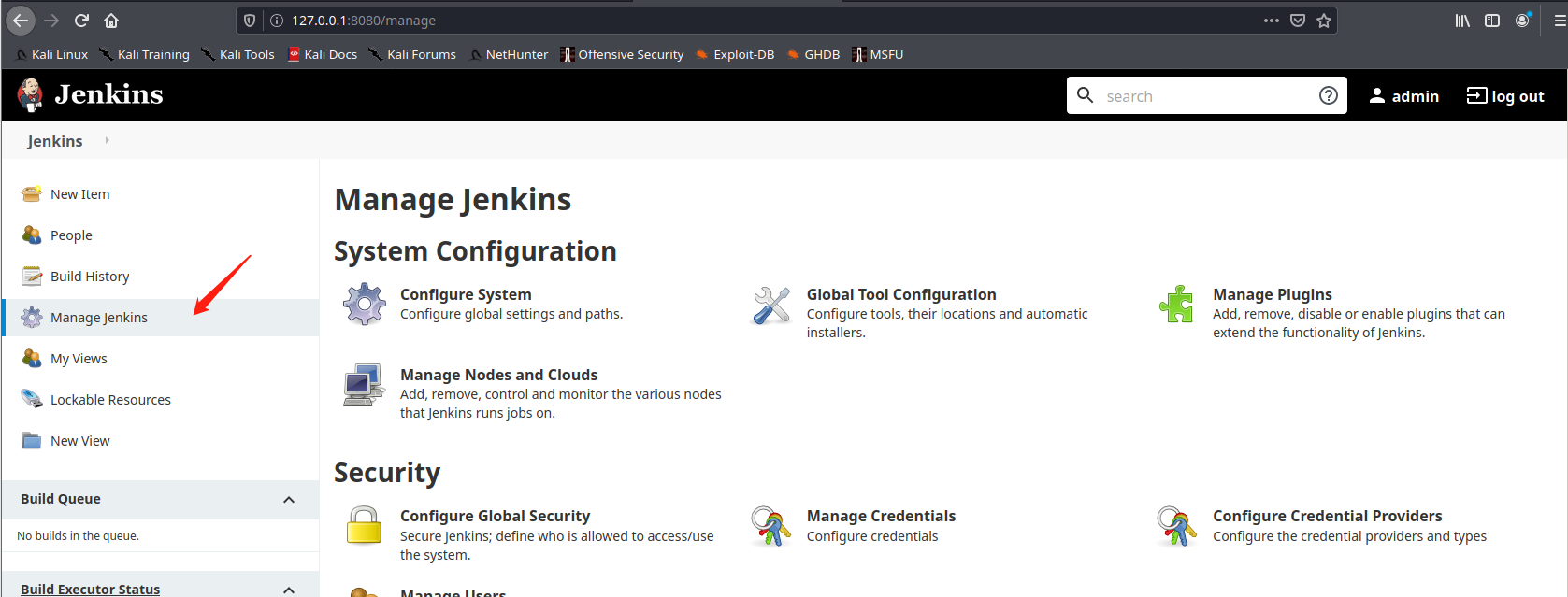Click into the Jenkins search field
This screenshot has width=1568, height=597.
1206,95
